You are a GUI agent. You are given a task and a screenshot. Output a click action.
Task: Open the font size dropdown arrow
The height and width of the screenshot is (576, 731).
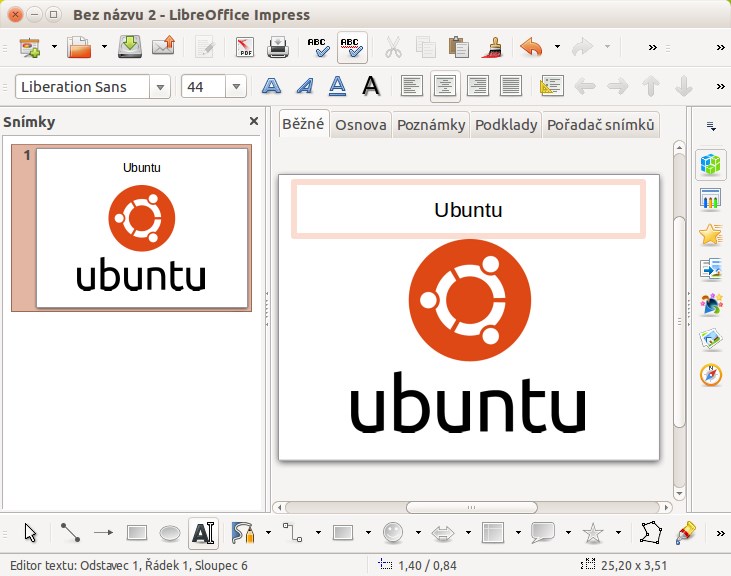point(236,87)
